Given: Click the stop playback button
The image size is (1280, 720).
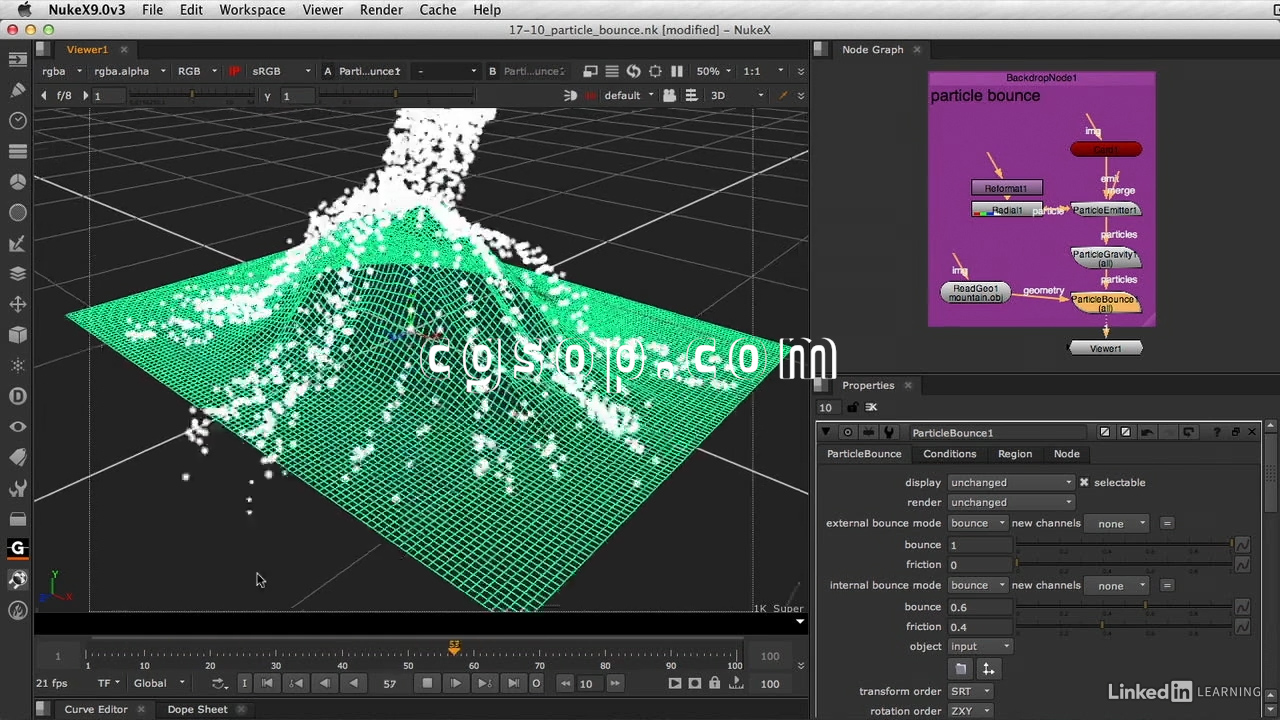Looking at the screenshot, I should click(427, 683).
